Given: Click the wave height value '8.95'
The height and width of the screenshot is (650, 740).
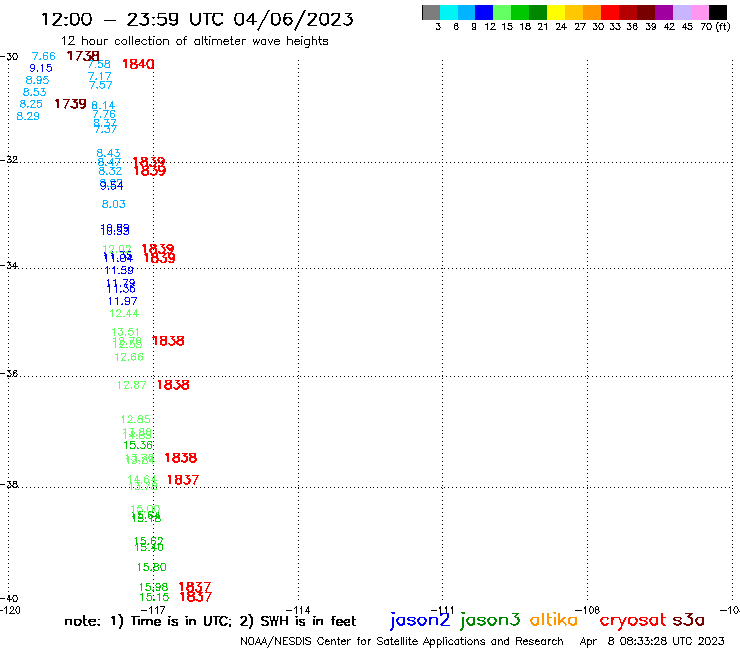Looking at the screenshot, I should point(37,80).
